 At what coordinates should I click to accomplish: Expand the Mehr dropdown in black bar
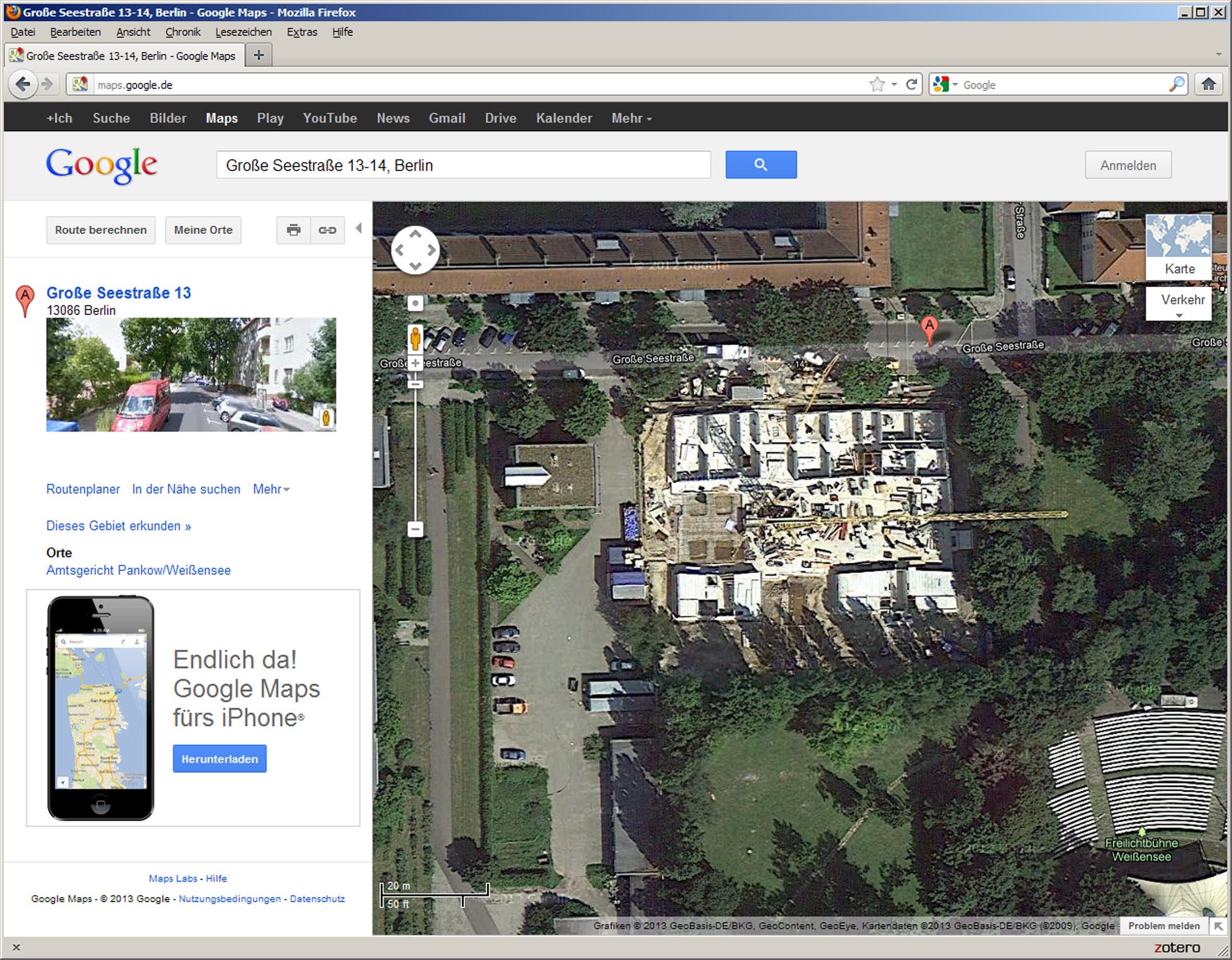pyautogui.click(x=631, y=118)
